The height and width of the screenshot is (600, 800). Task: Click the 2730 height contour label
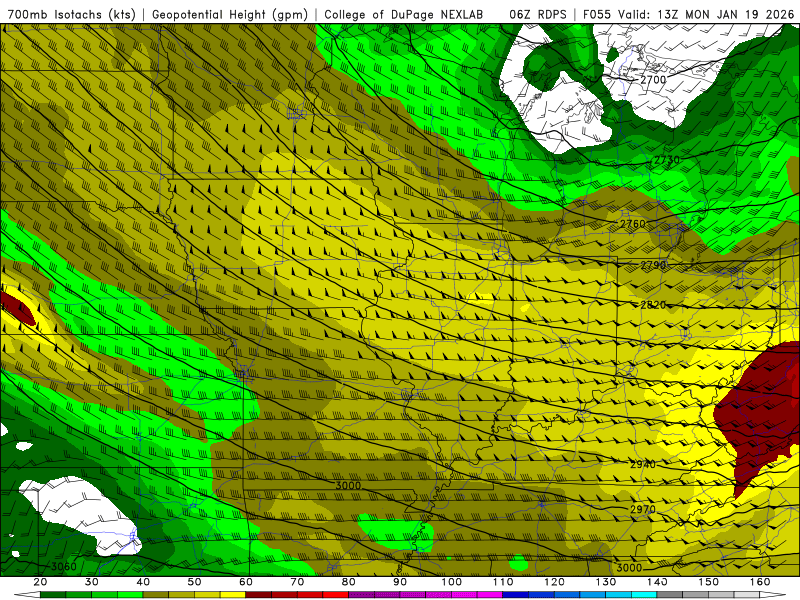pyautogui.click(x=667, y=160)
